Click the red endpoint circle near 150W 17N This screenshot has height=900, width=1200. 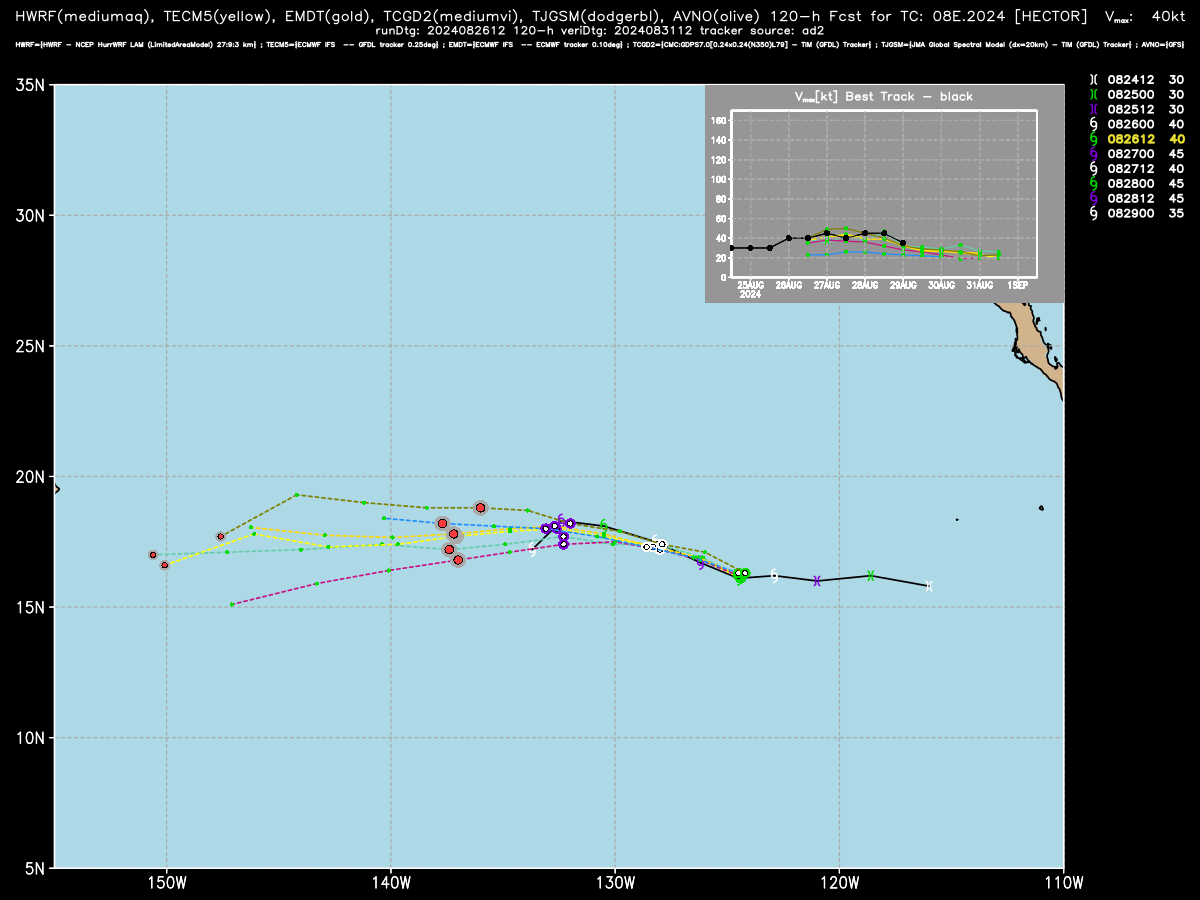tap(153, 554)
